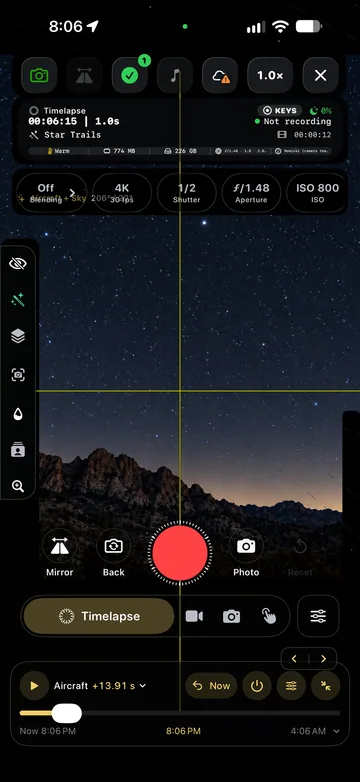Tap the water drop sidebar icon
Screen dimensions: 360x782
click(x=18, y=413)
